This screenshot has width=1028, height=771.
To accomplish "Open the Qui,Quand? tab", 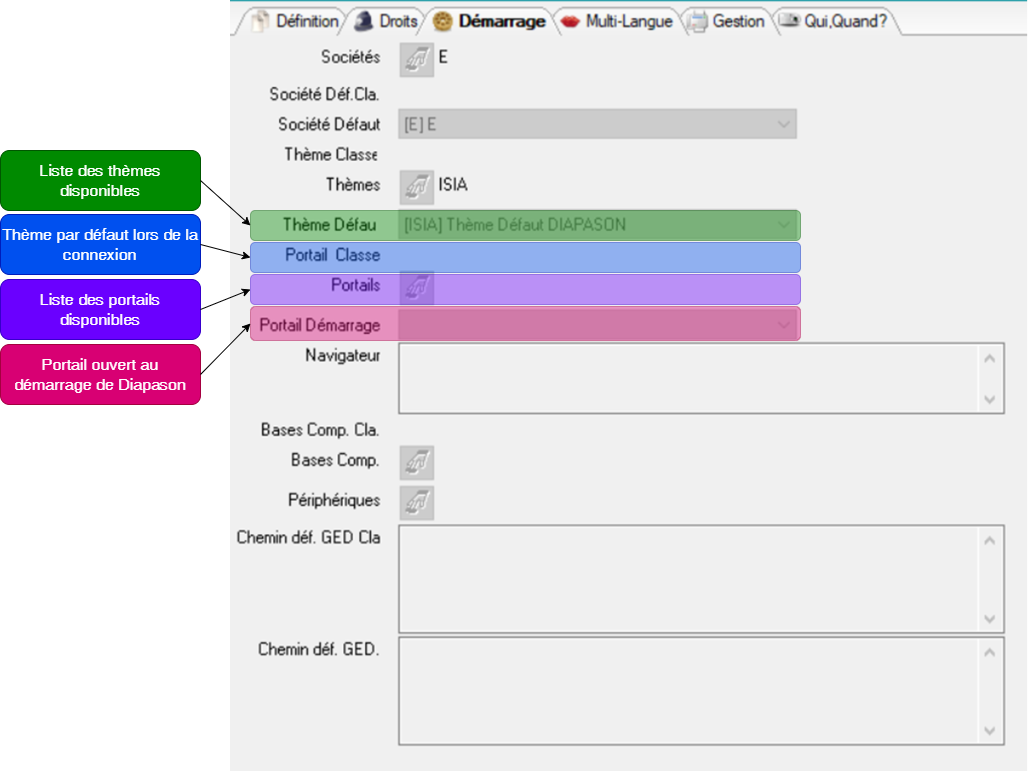I will [x=835, y=21].
